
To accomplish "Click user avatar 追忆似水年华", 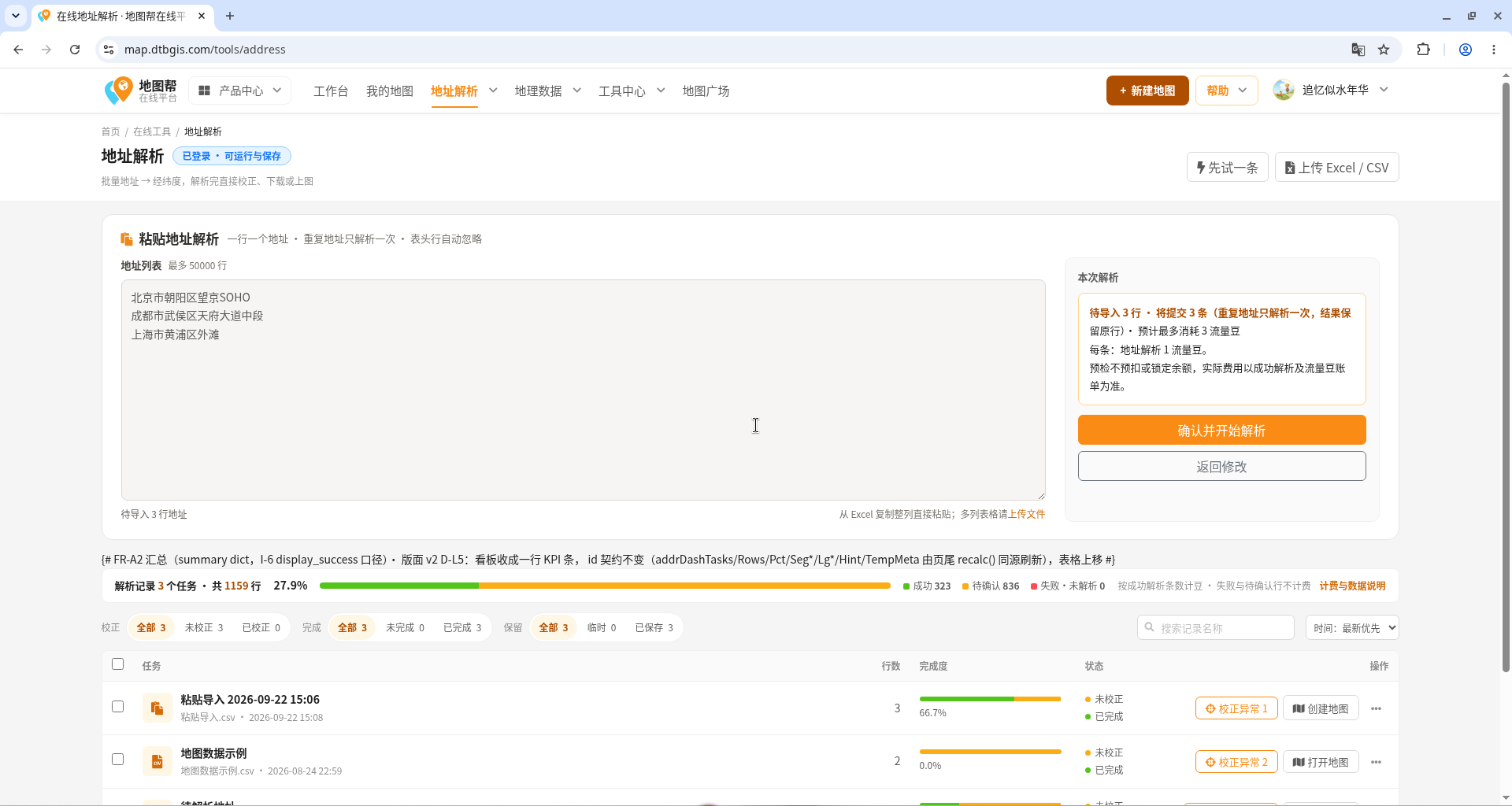I will pyautogui.click(x=1284, y=91).
